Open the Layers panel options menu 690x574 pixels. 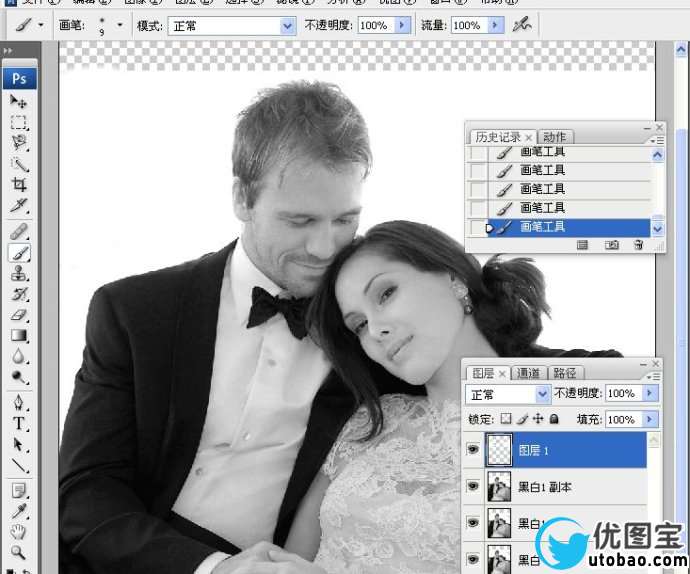pos(653,377)
